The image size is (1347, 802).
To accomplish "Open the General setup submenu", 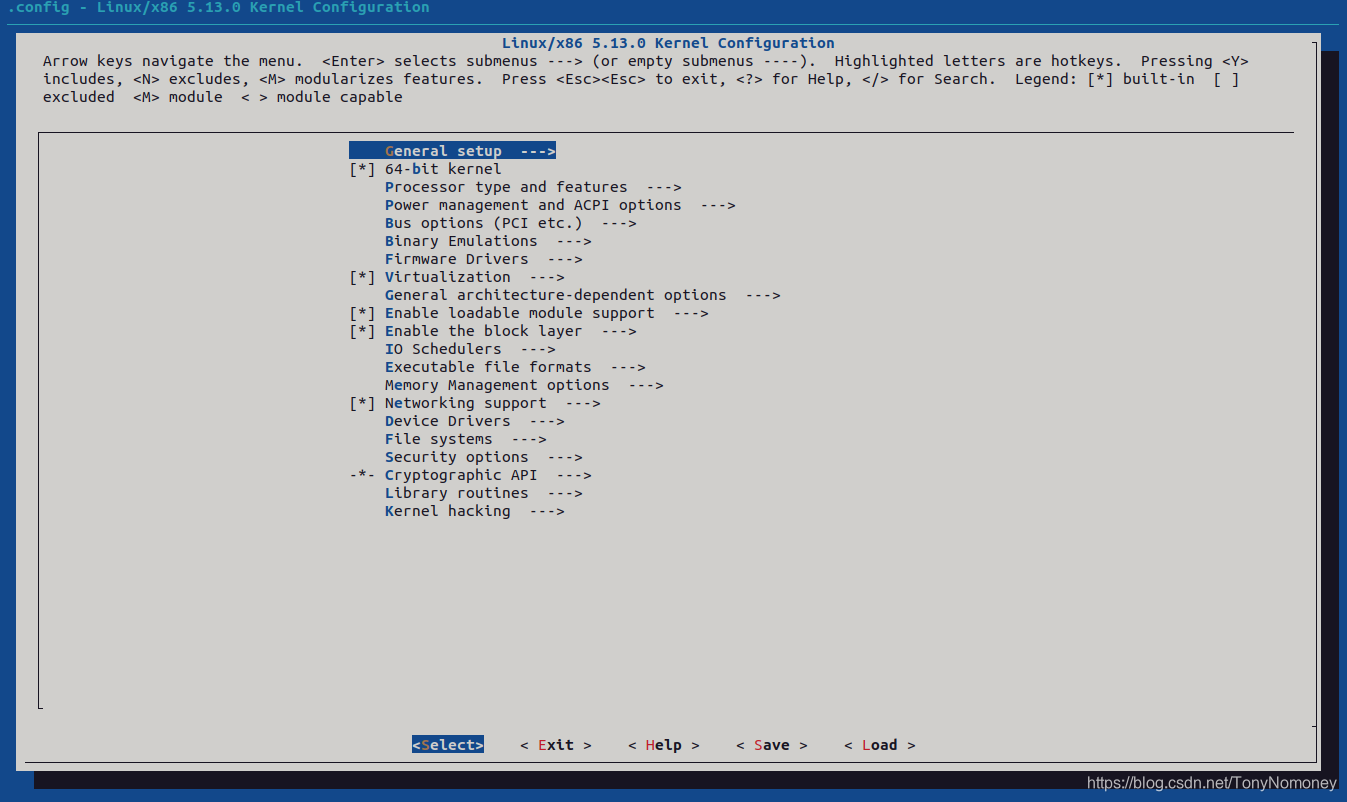I will click(x=452, y=151).
